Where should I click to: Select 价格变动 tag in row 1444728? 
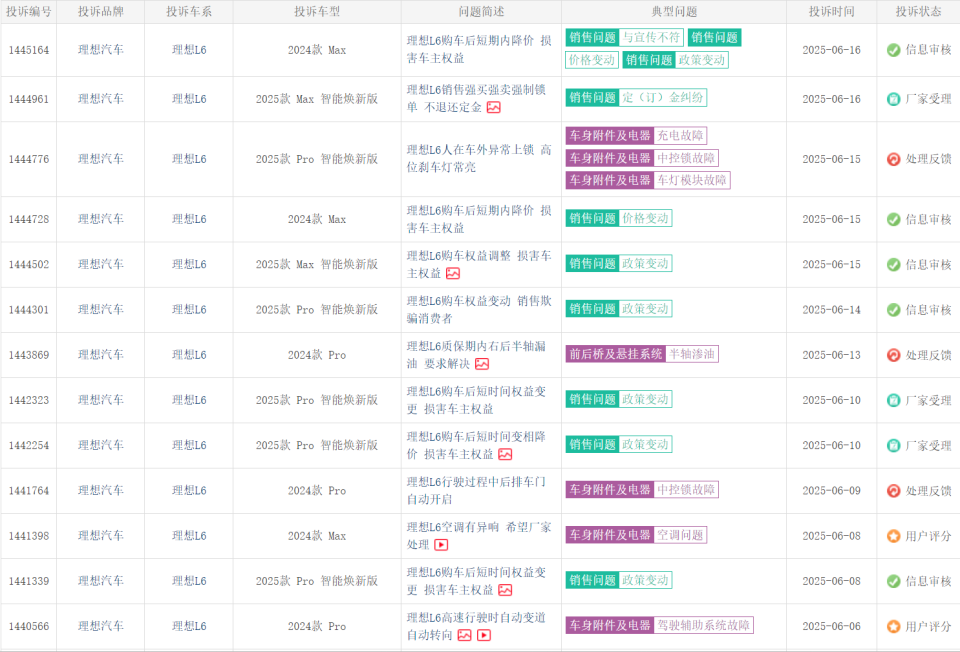click(645, 218)
